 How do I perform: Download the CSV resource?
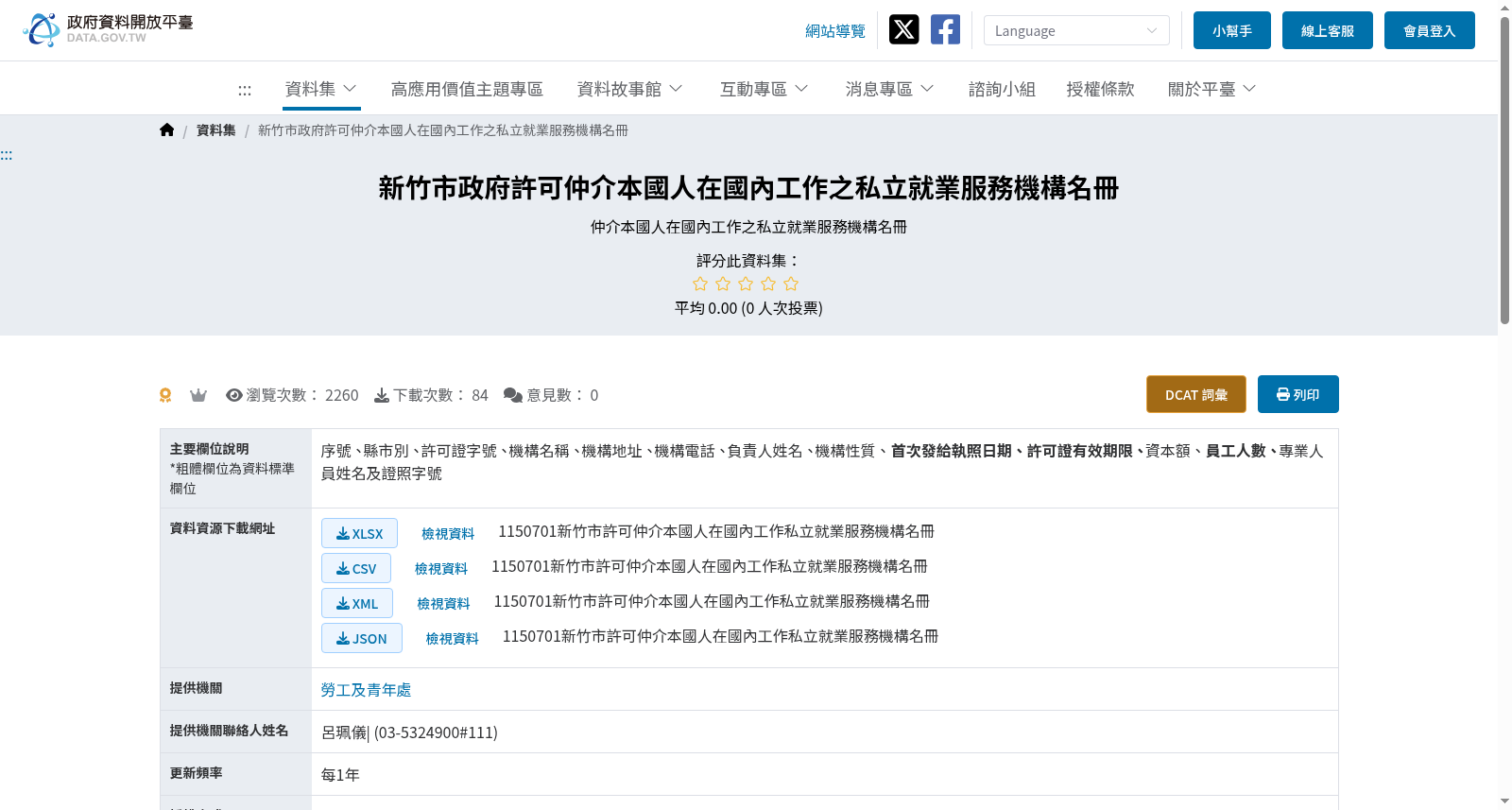point(356,568)
